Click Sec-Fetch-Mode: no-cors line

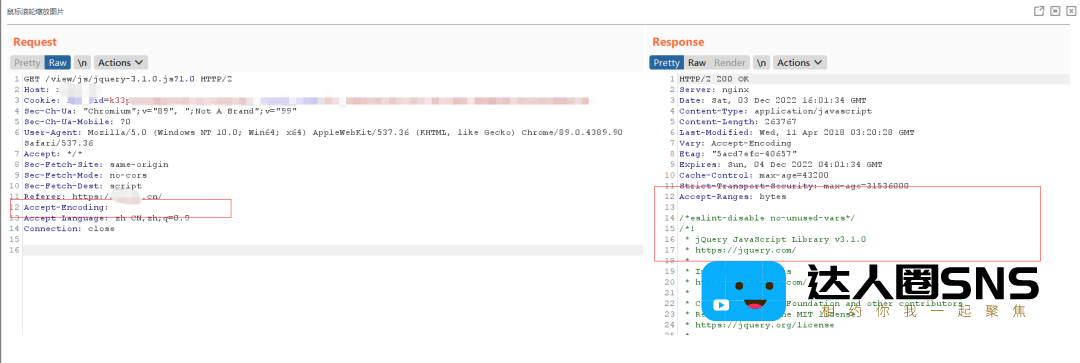coord(85,175)
